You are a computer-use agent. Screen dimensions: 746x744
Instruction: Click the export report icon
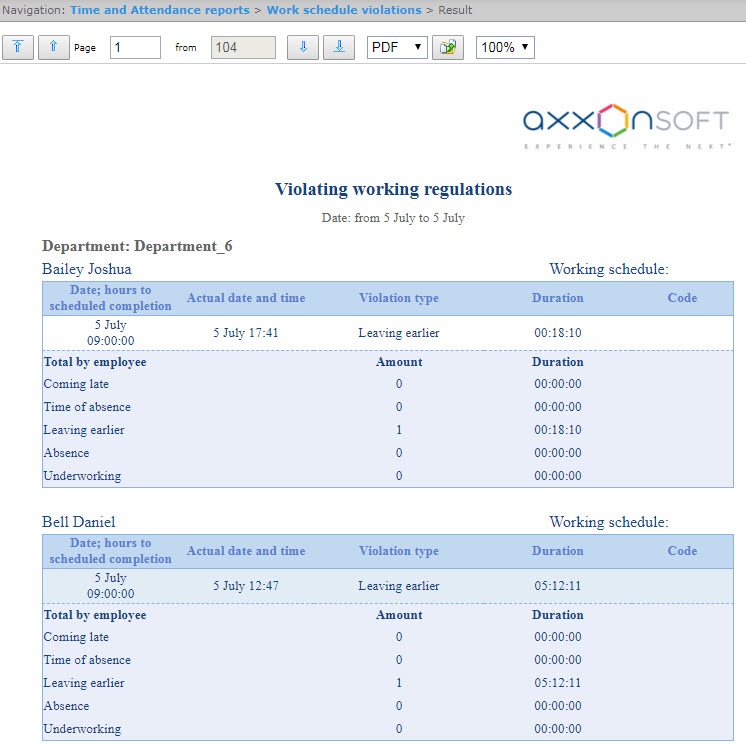(x=448, y=47)
